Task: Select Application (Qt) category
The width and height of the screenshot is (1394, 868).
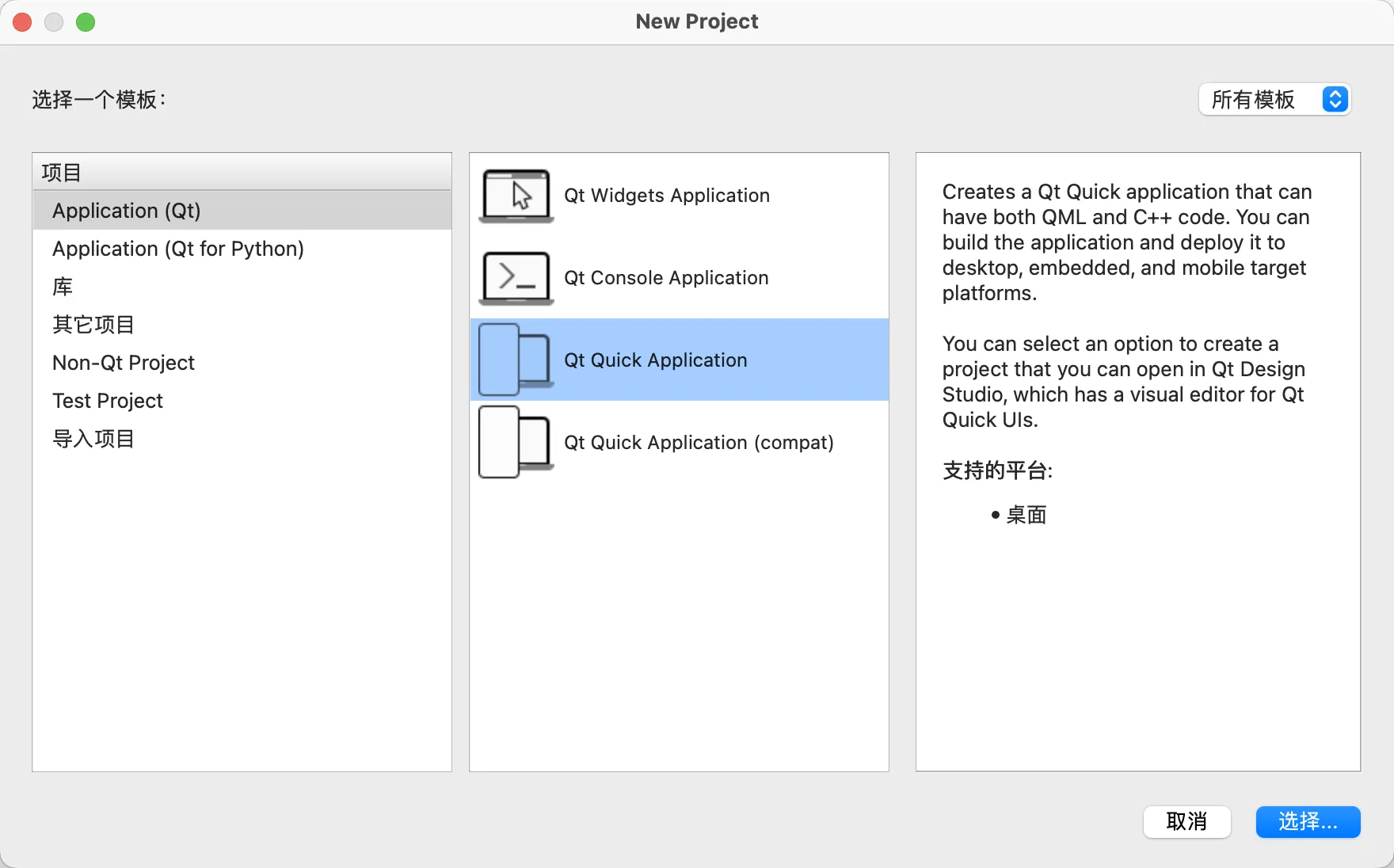Action: tap(242, 211)
